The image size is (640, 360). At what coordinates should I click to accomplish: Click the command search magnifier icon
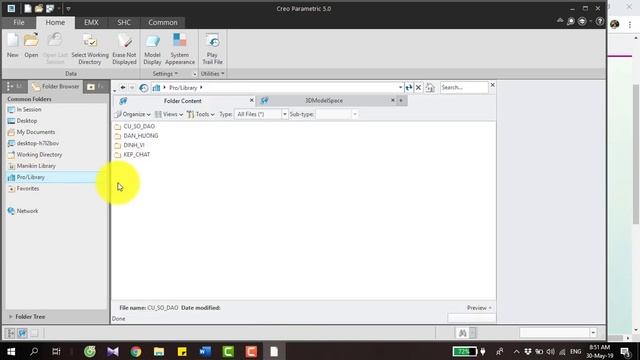(571, 21)
